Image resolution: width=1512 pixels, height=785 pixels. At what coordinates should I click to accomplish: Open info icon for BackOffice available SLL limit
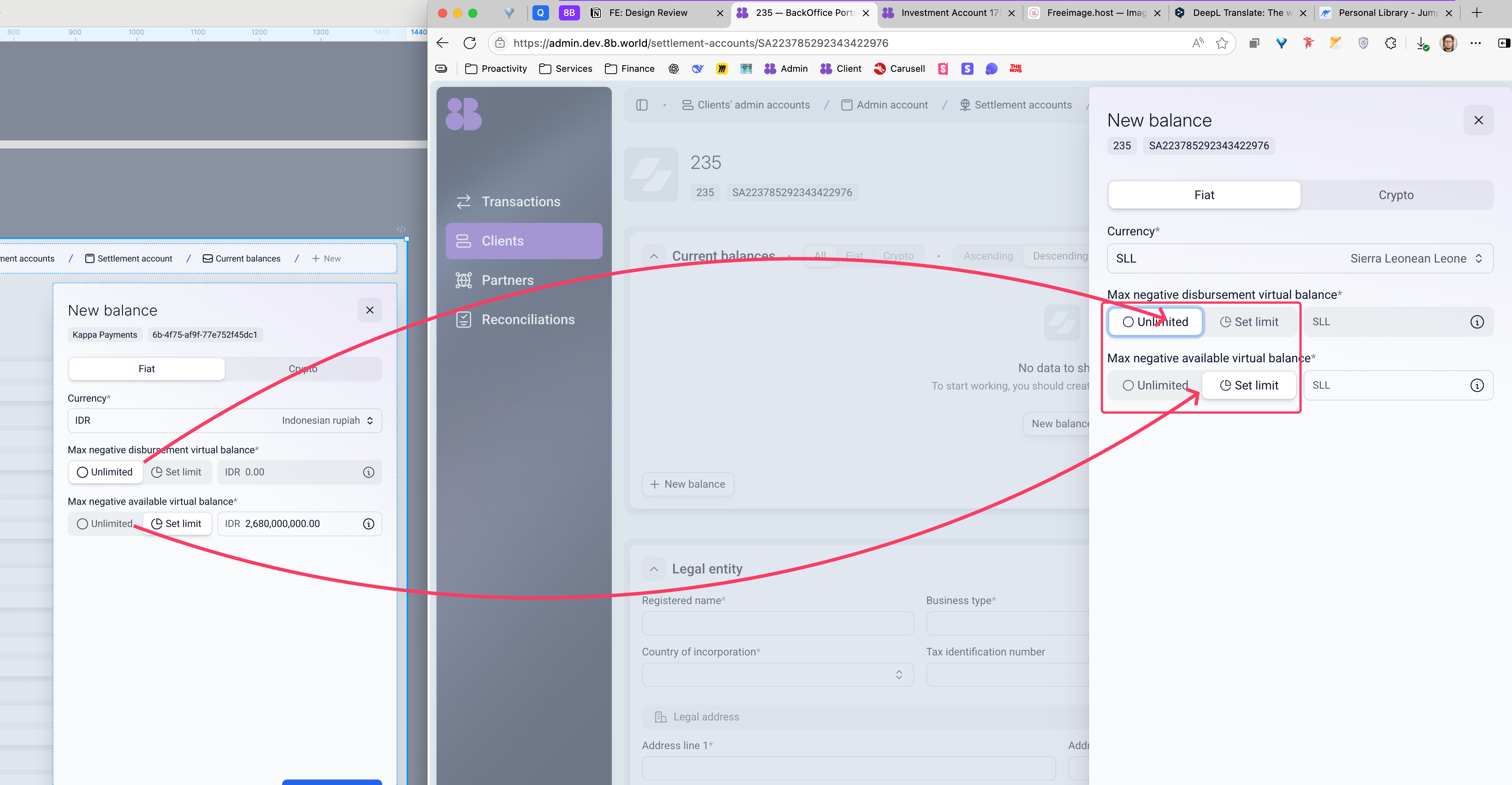(1477, 385)
